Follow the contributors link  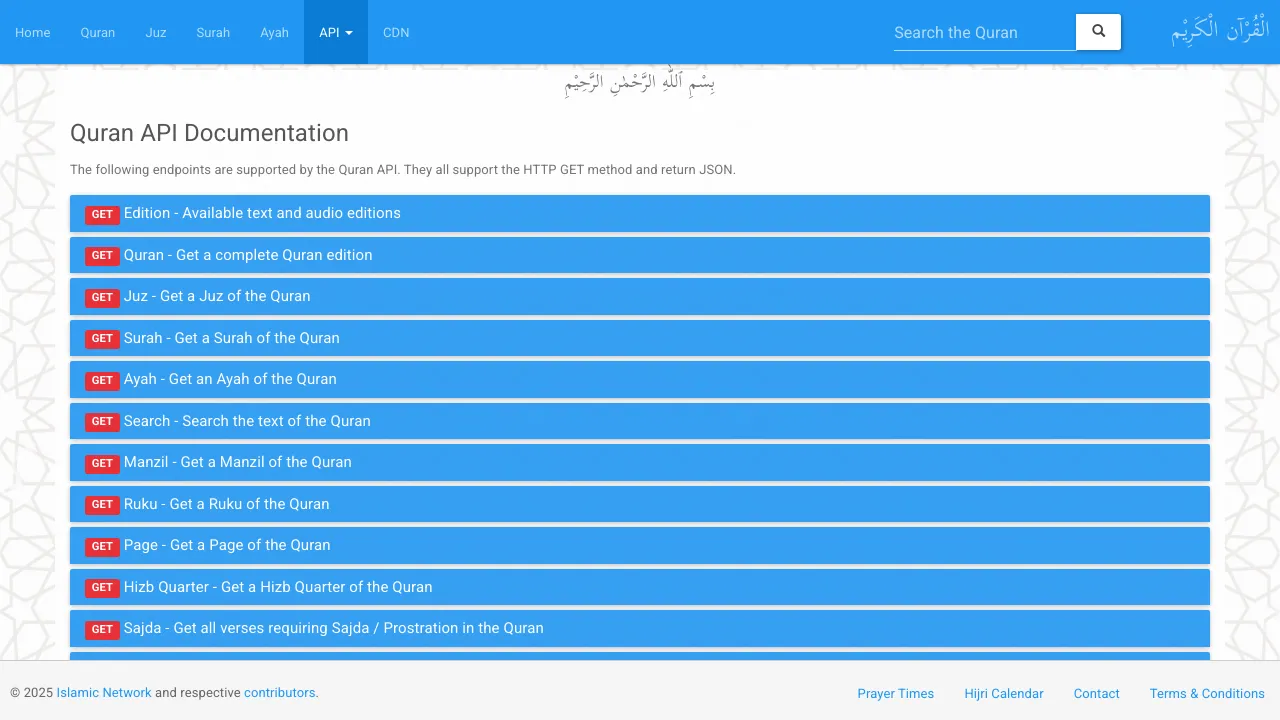tap(279, 692)
